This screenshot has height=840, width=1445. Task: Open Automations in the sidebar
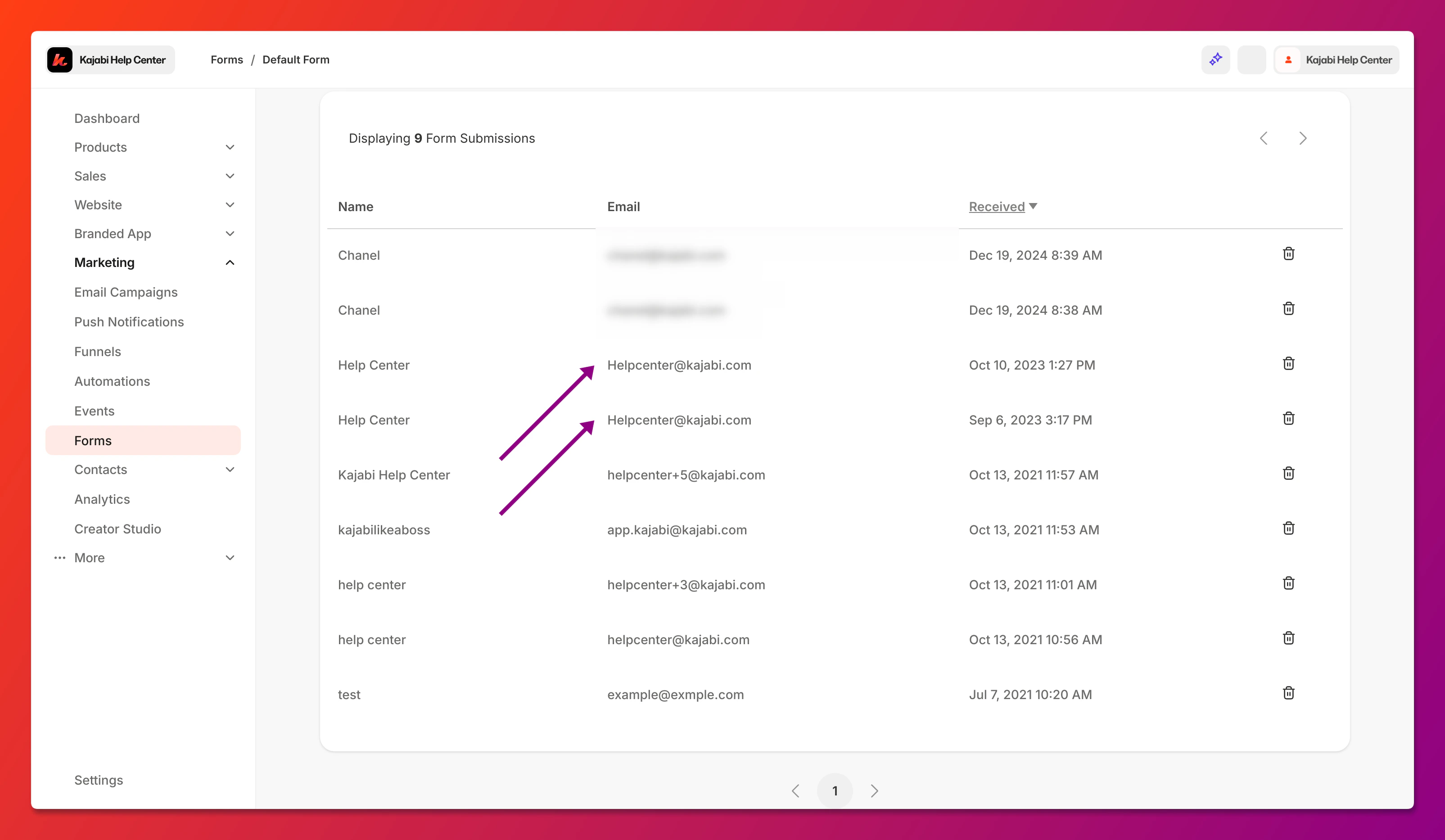click(113, 381)
